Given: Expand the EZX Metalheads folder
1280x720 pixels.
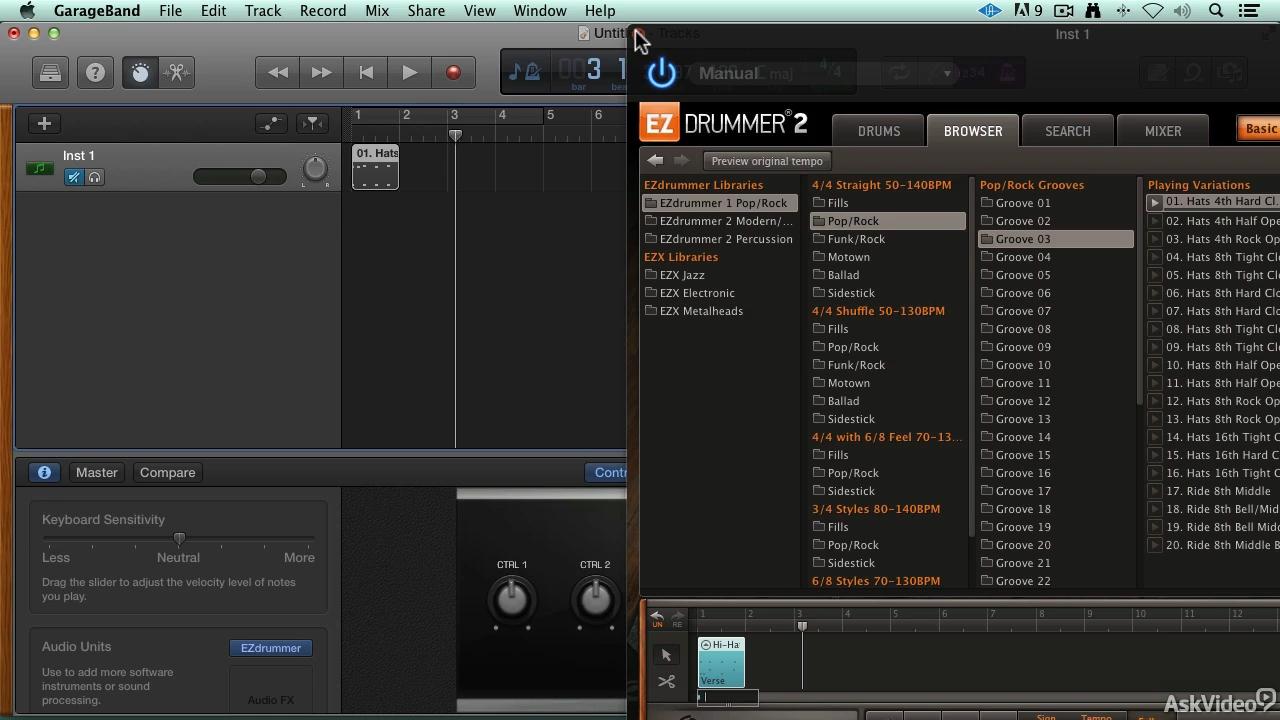Looking at the screenshot, I should [x=693, y=311].
